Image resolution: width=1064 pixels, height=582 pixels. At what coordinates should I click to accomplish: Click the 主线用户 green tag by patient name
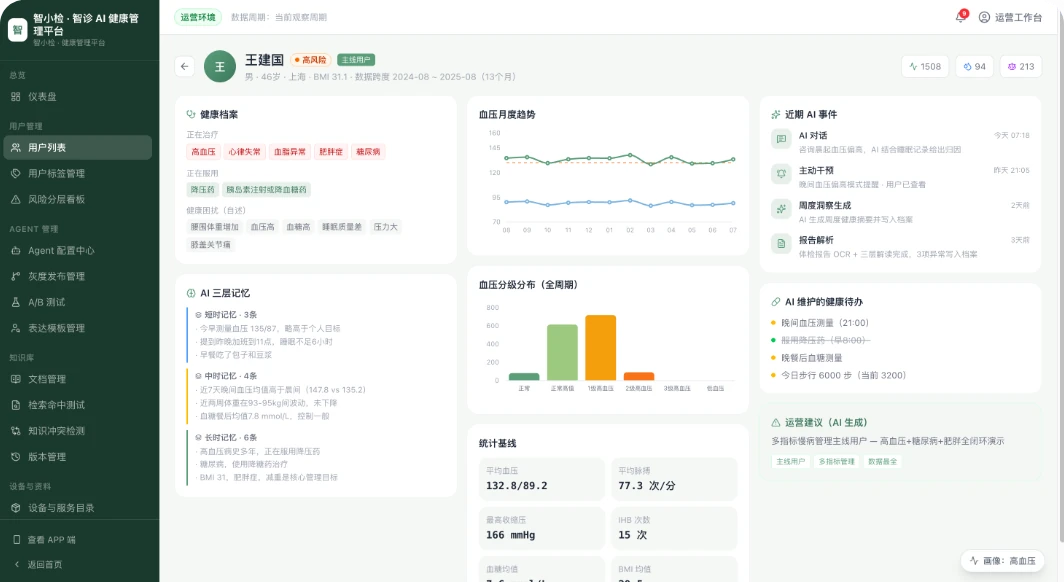click(356, 60)
